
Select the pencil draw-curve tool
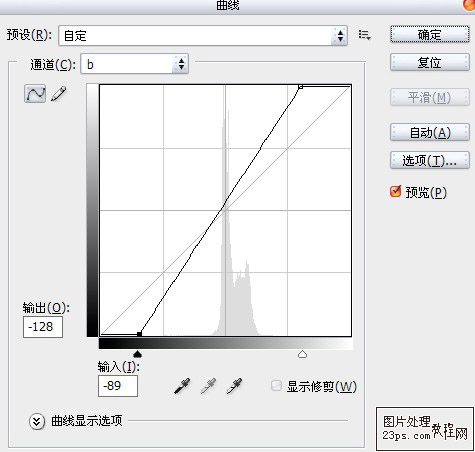[59, 94]
